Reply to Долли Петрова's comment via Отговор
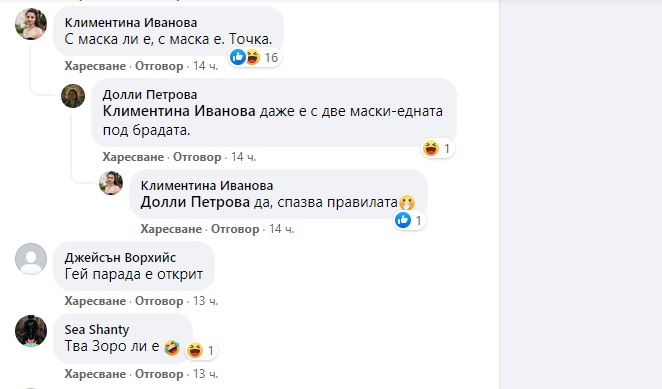This screenshot has width=662, height=389. [197, 157]
